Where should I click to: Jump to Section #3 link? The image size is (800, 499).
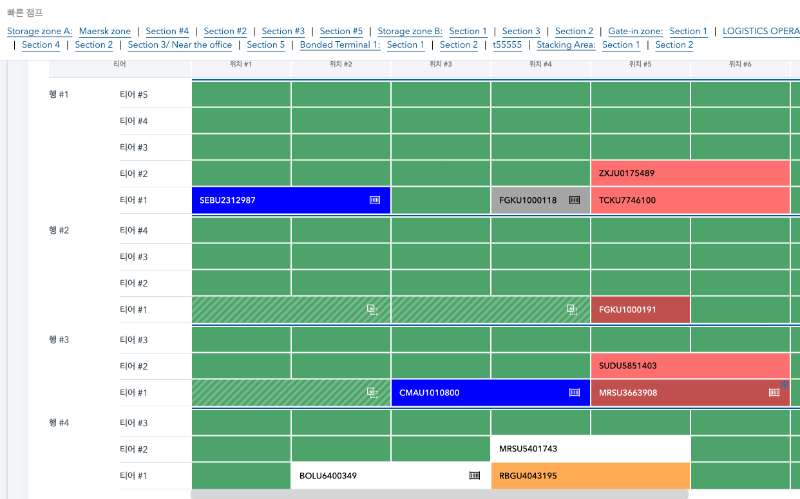coord(283,31)
